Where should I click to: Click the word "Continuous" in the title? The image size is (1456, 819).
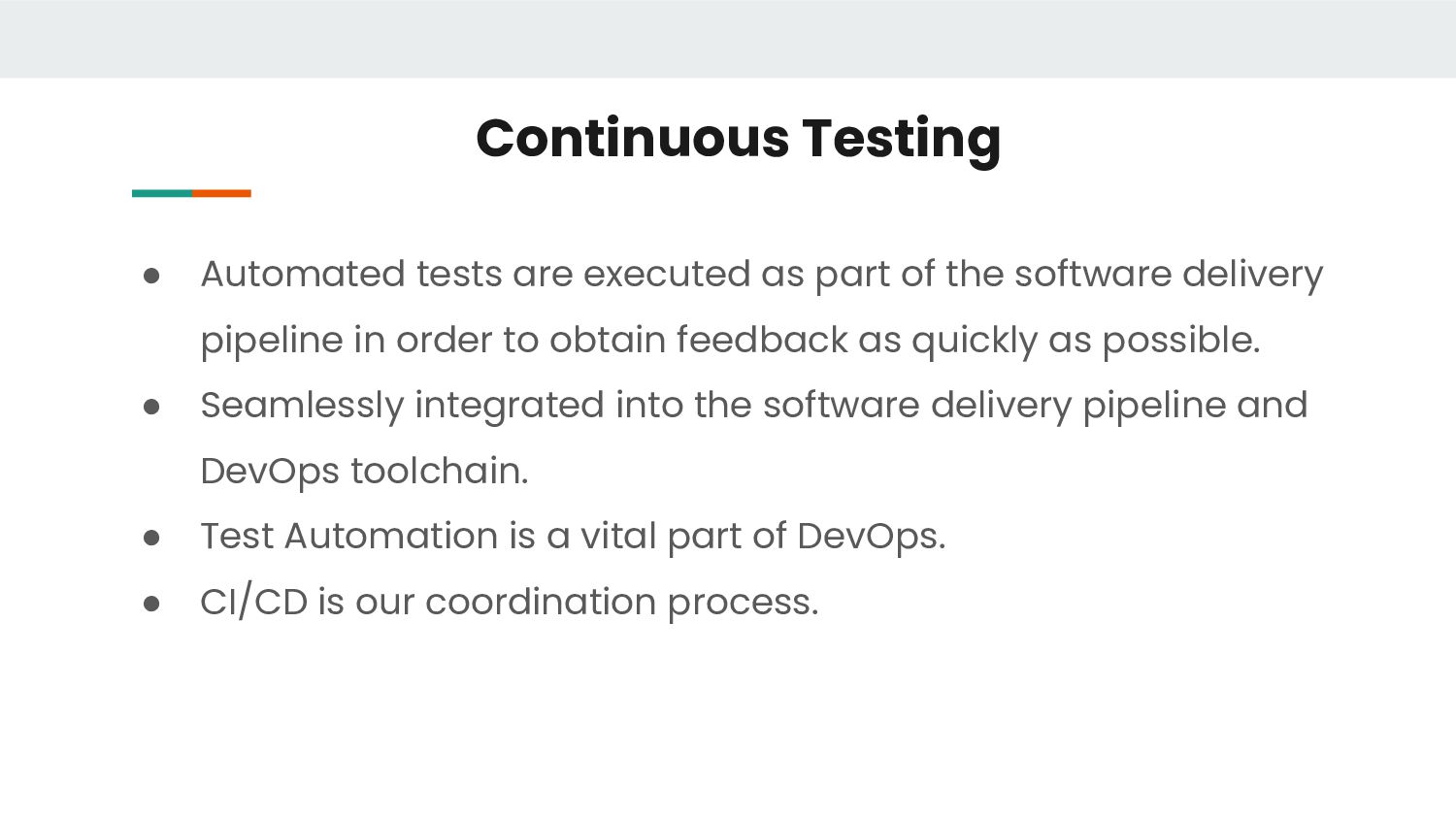pyautogui.click(x=631, y=138)
